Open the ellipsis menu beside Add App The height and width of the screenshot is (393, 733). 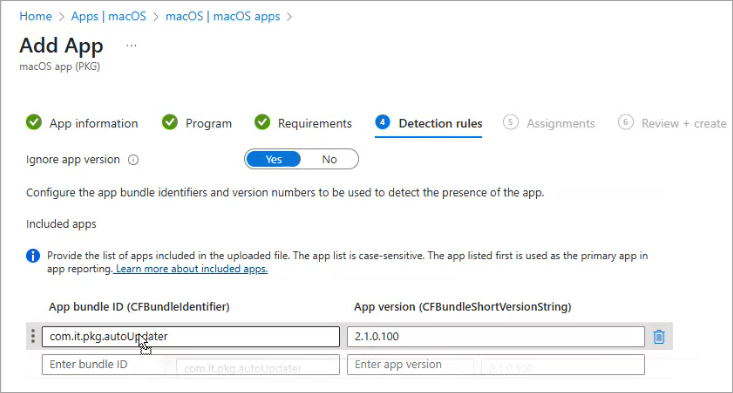click(x=131, y=45)
